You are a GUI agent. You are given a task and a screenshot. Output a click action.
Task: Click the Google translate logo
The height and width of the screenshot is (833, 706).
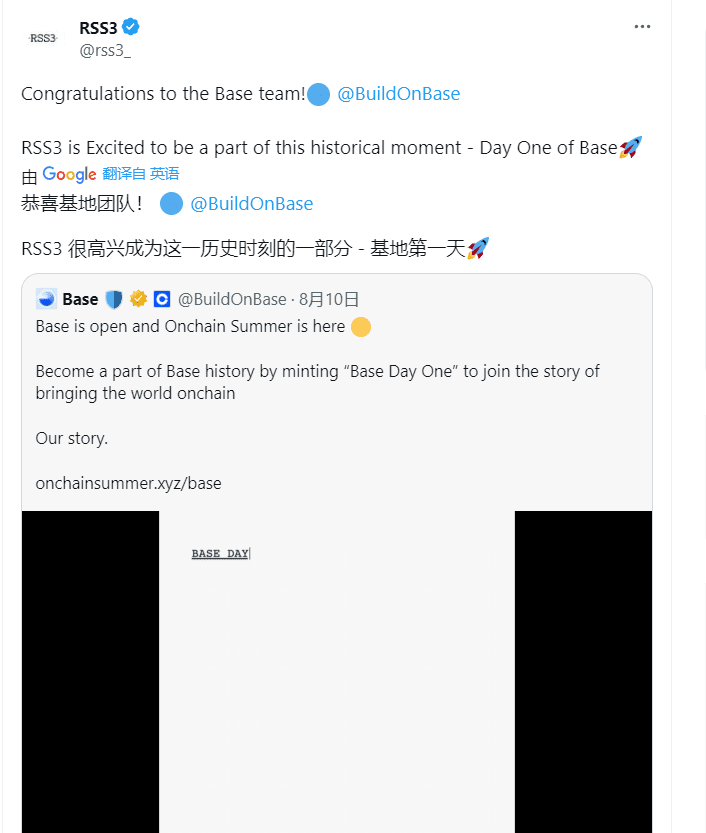[x=69, y=174]
